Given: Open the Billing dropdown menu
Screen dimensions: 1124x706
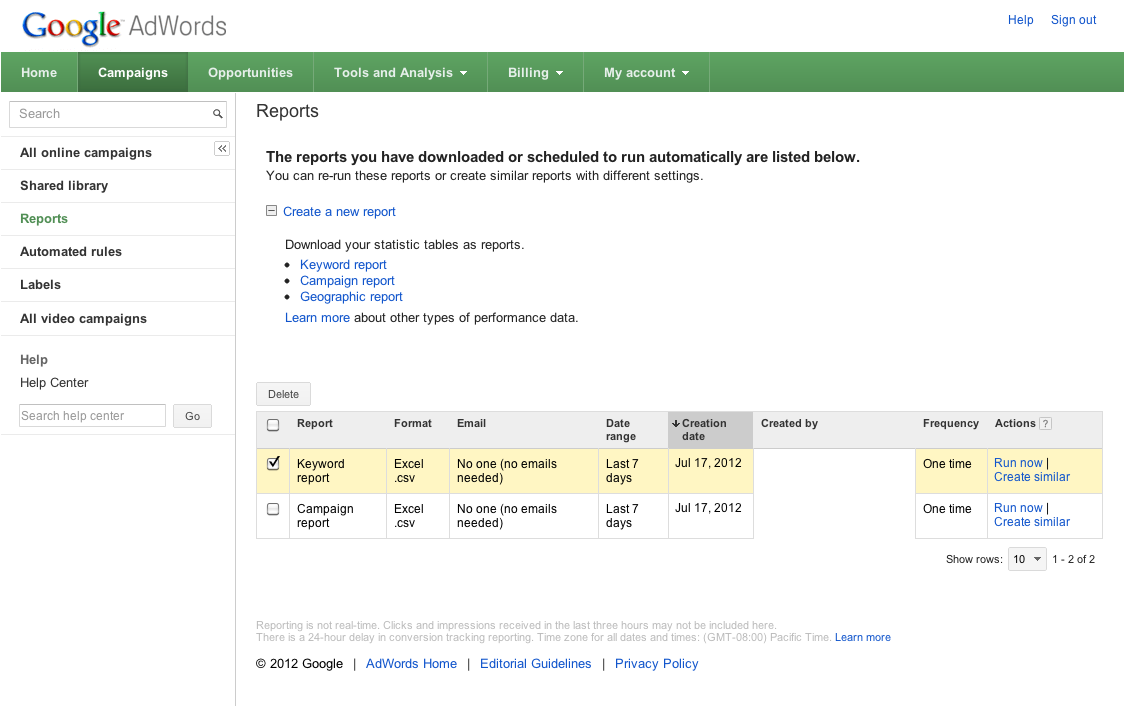Looking at the screenshot, I should [x=535, y=72].
